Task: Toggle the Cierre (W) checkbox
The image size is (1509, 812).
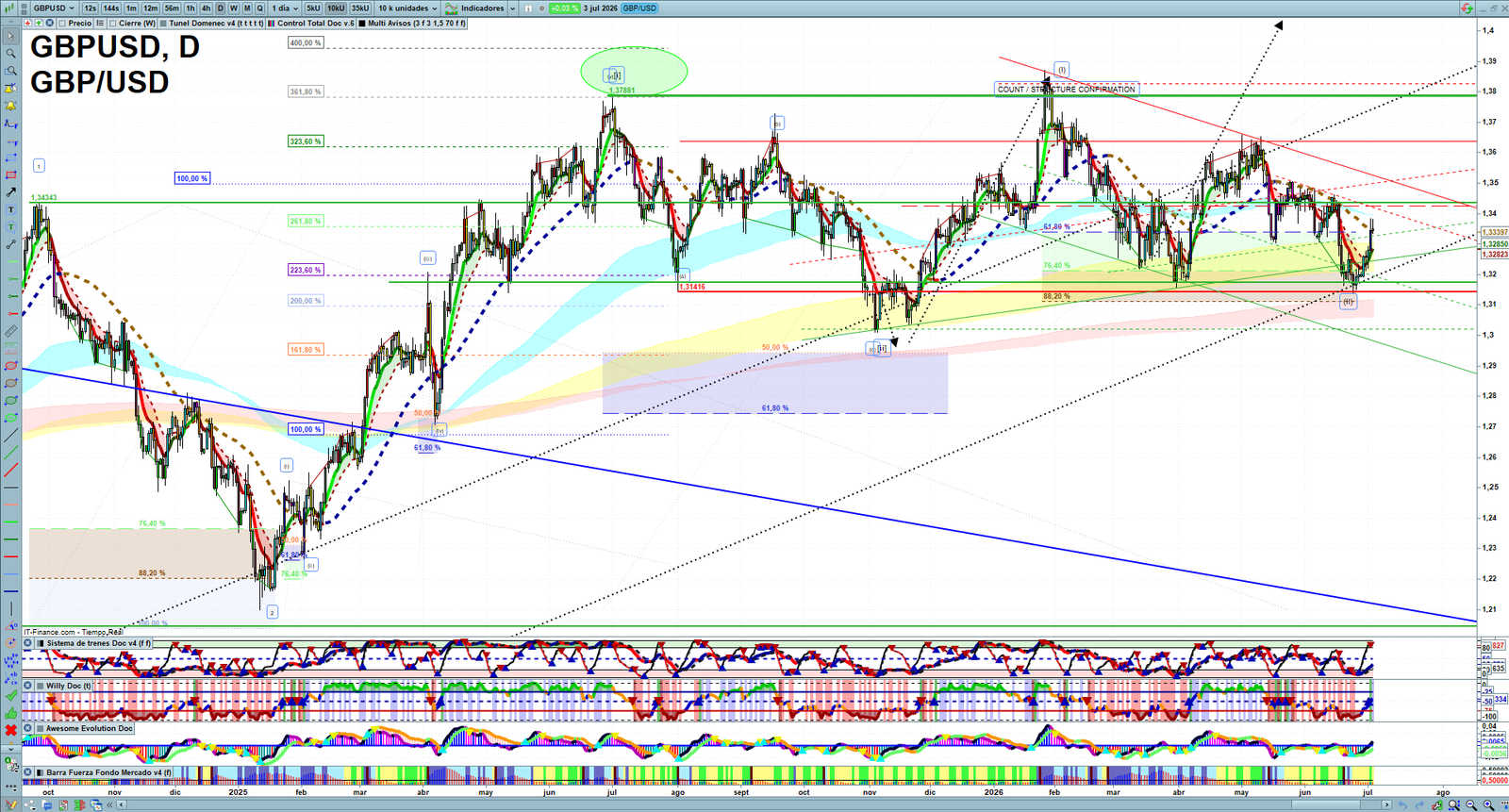Action: 112,23
